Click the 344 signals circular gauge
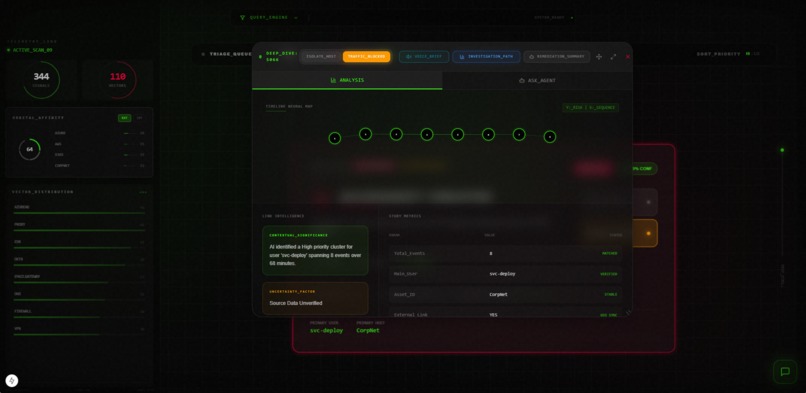 (41, 80)
